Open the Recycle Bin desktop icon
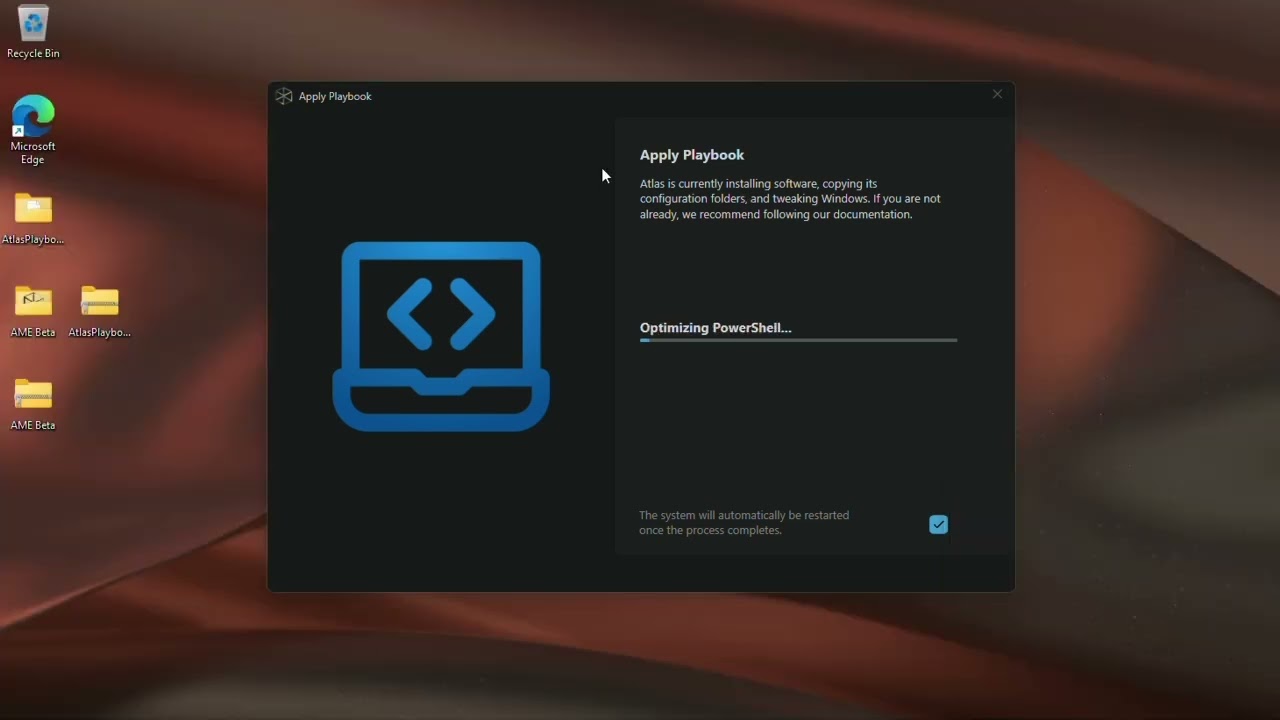This screenshot has height=720, width=1280. (33, 32)
